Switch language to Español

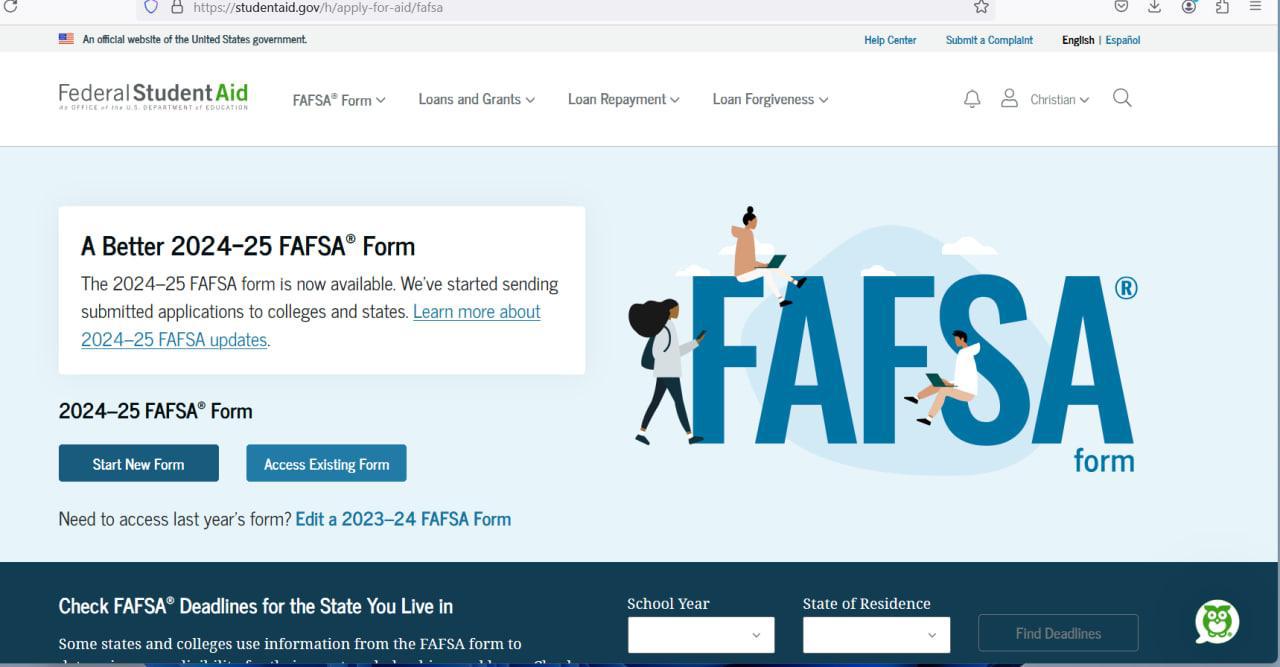point(1122,40)
